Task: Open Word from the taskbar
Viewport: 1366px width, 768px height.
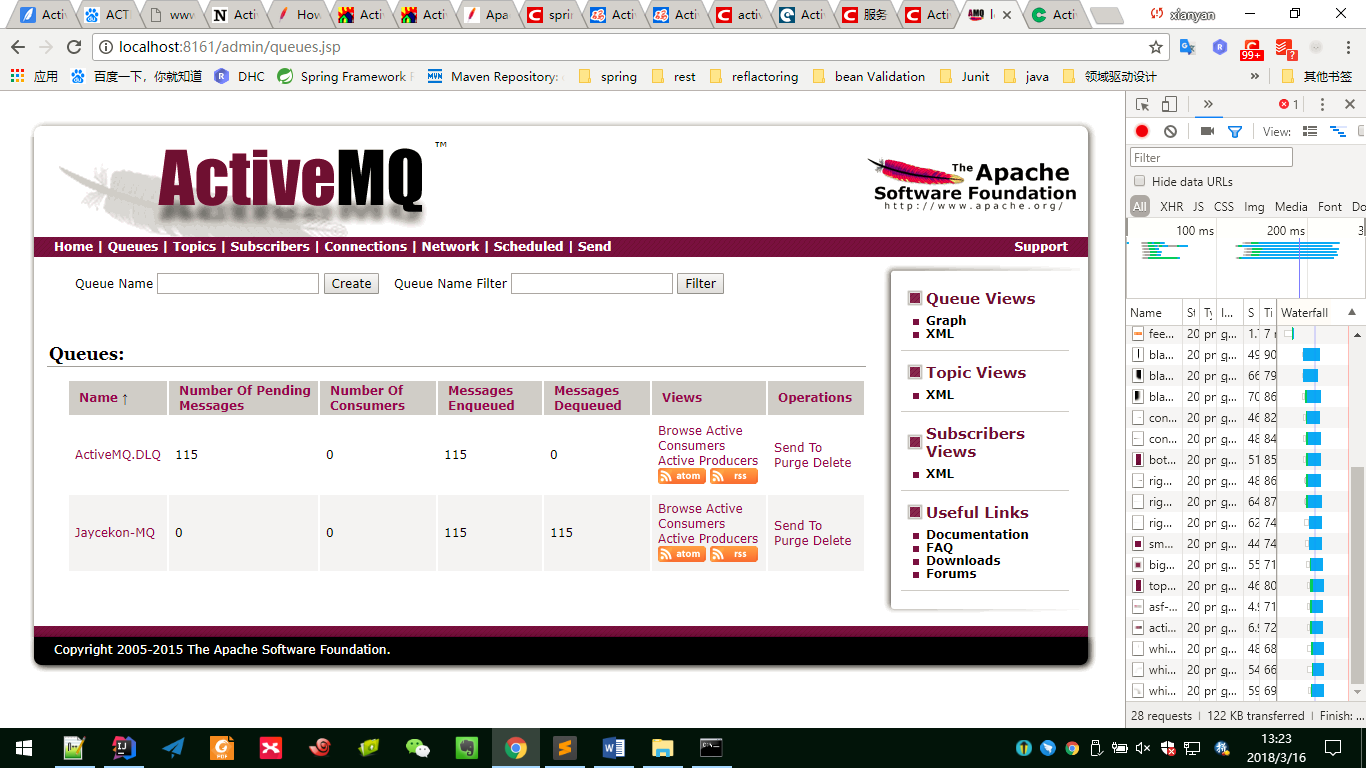Action: [614, 747]
